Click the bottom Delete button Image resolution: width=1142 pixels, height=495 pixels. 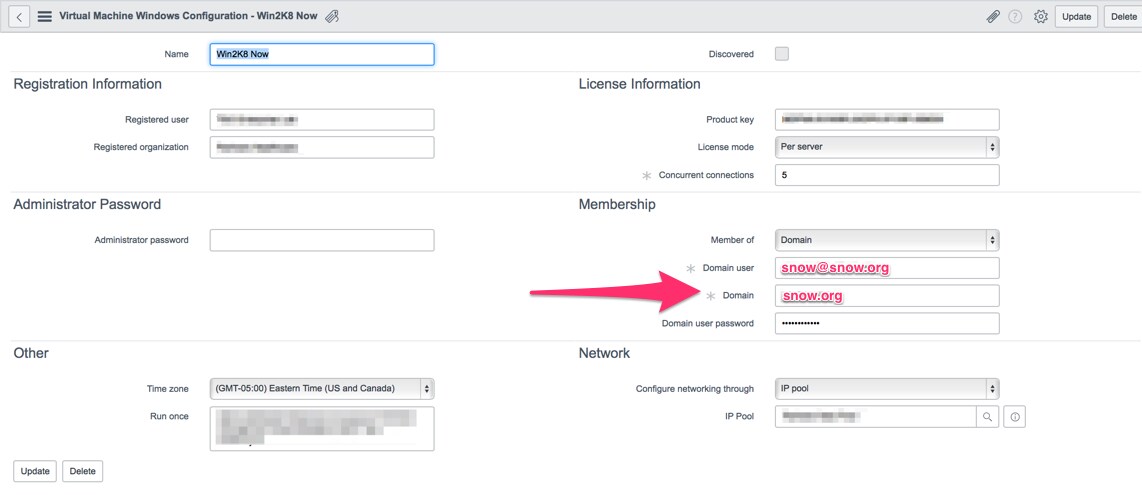tap(82, 471)
